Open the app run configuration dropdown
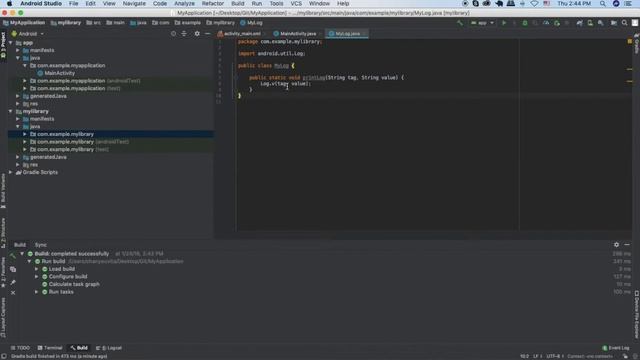The height and width of the screenshot is (360, 640). pyautogui.click(x=482, y=23)
